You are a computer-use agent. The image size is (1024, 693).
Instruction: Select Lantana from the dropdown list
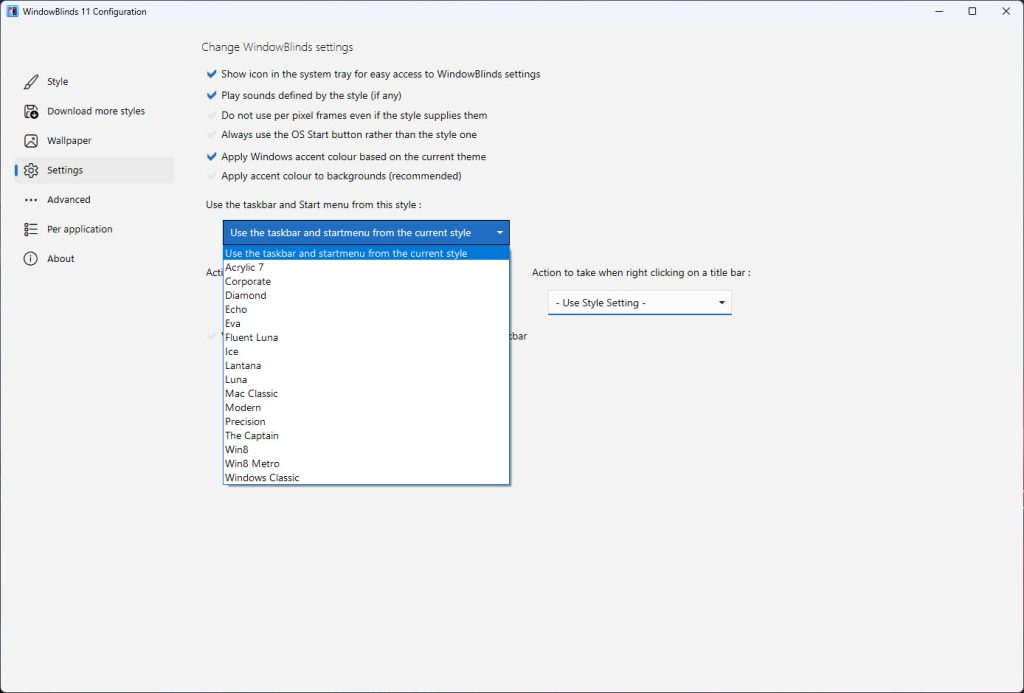coord(366,366)
